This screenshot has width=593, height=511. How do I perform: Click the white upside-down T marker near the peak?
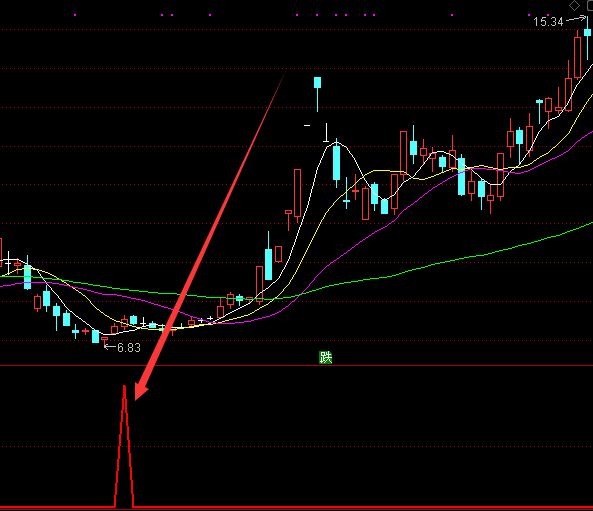pyautogui.click(x=326, y=132)
